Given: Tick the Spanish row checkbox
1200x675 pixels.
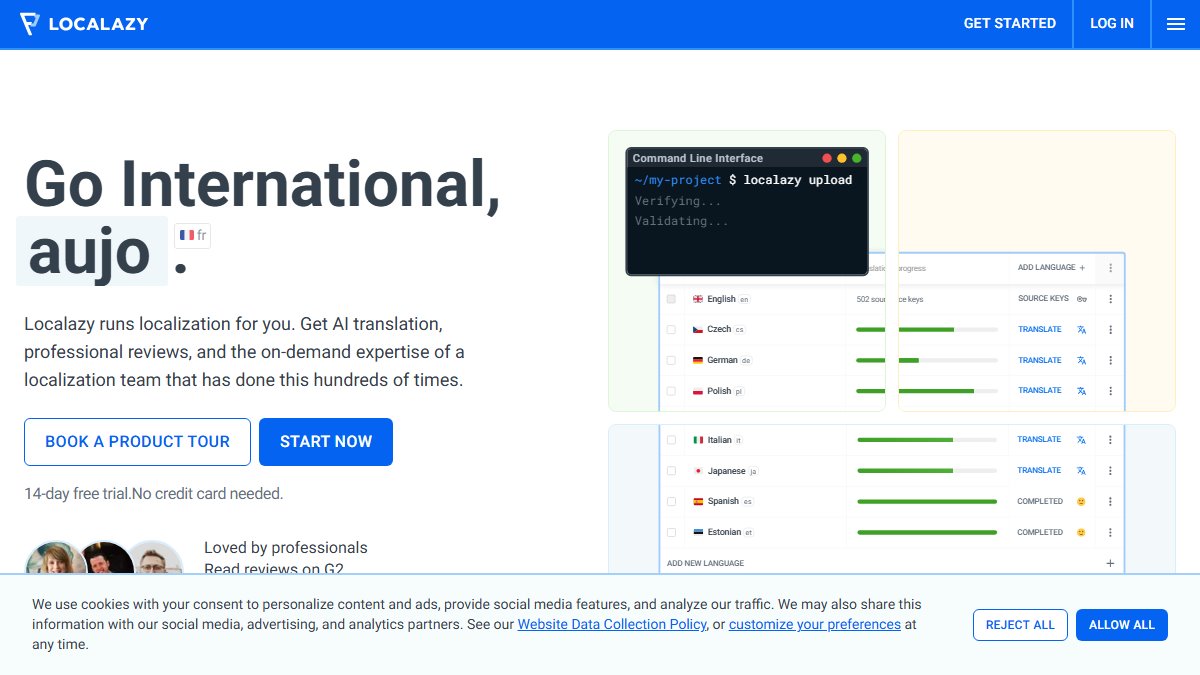Looking at the screenshot, I should pyautogui.click(x=671, y=502).
